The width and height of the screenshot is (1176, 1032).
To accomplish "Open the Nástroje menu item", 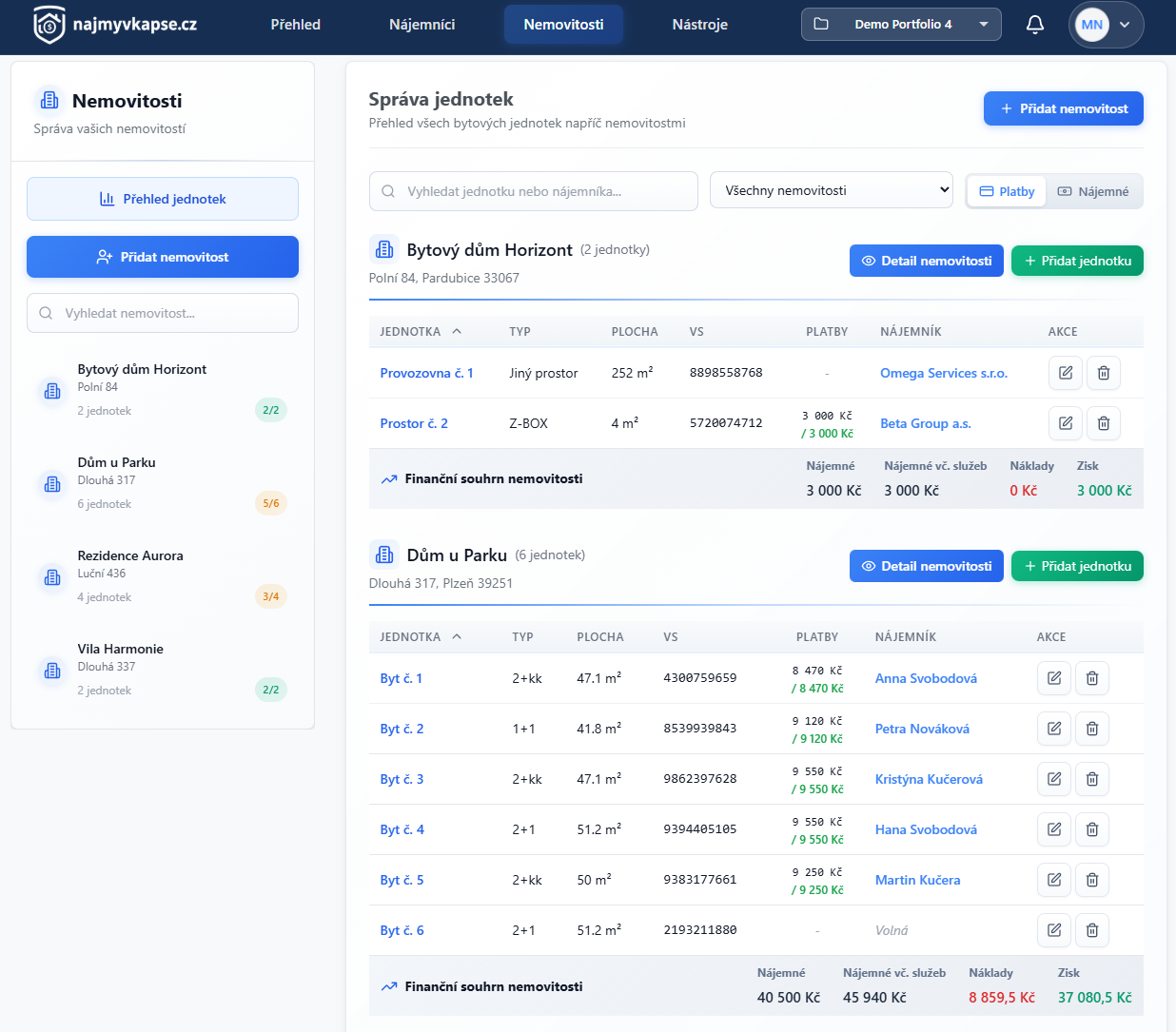I will 699,25.
